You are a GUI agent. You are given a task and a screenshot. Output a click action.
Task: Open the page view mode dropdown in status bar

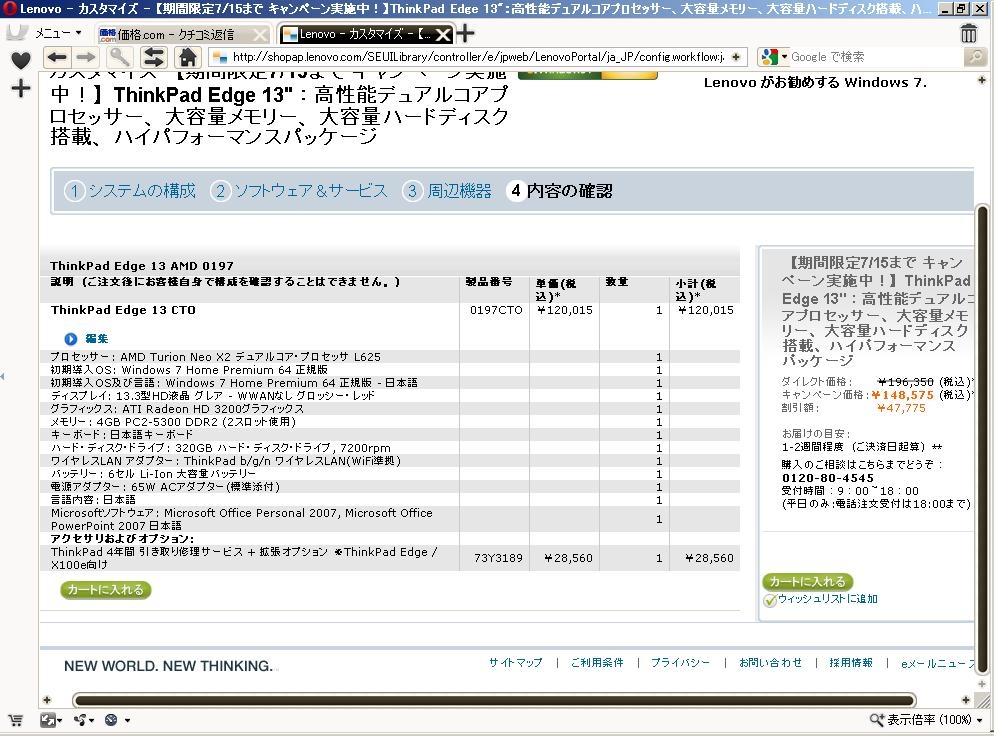click(x=51, y=720)
